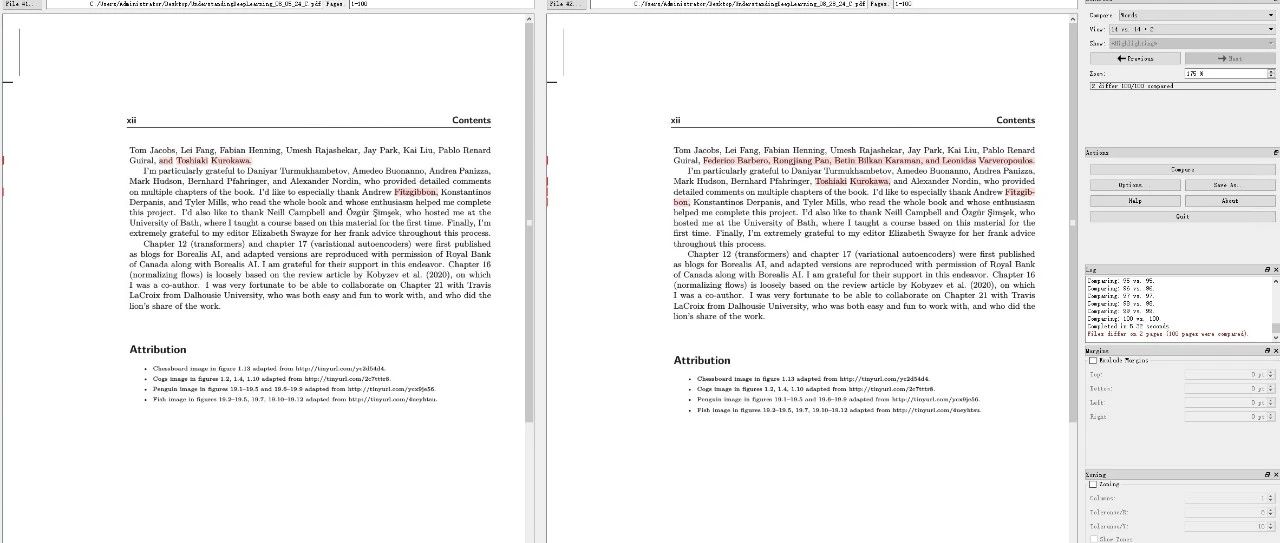The image size is (1280, 543).
Task: Click the File #1 button
Action: (x=22, y=4)
